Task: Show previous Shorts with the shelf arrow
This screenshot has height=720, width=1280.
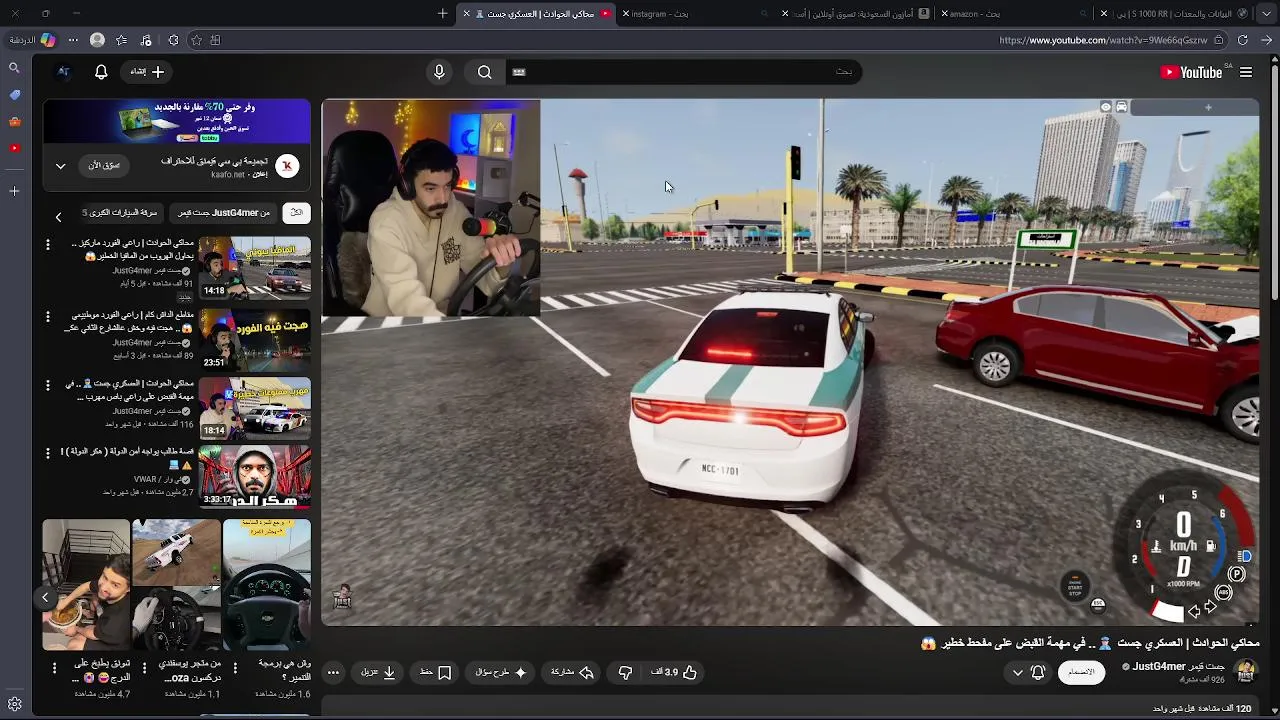Action: (45, 597)
